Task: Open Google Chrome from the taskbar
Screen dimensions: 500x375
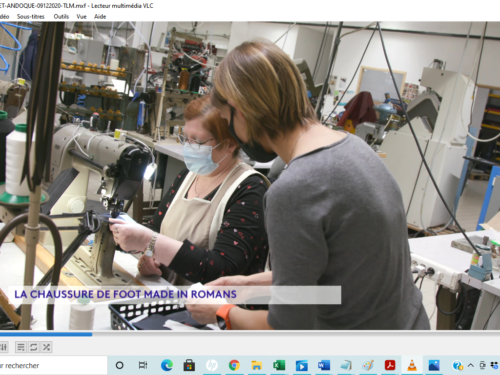Action: click(x=234, y=366)
